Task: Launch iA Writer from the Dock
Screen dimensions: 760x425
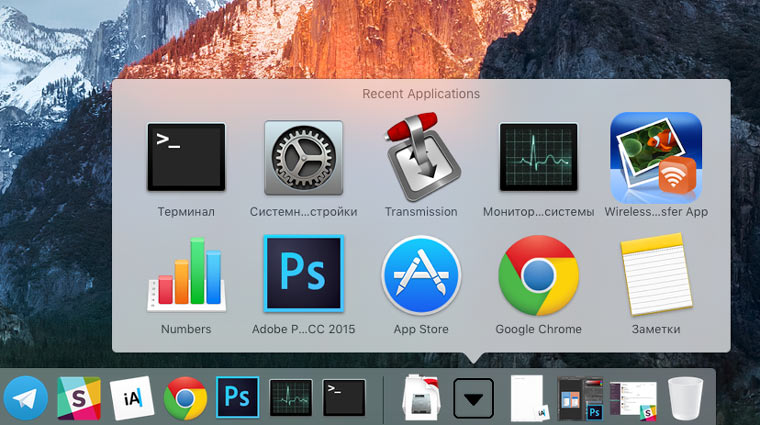Action: click(x=132, y=398)
